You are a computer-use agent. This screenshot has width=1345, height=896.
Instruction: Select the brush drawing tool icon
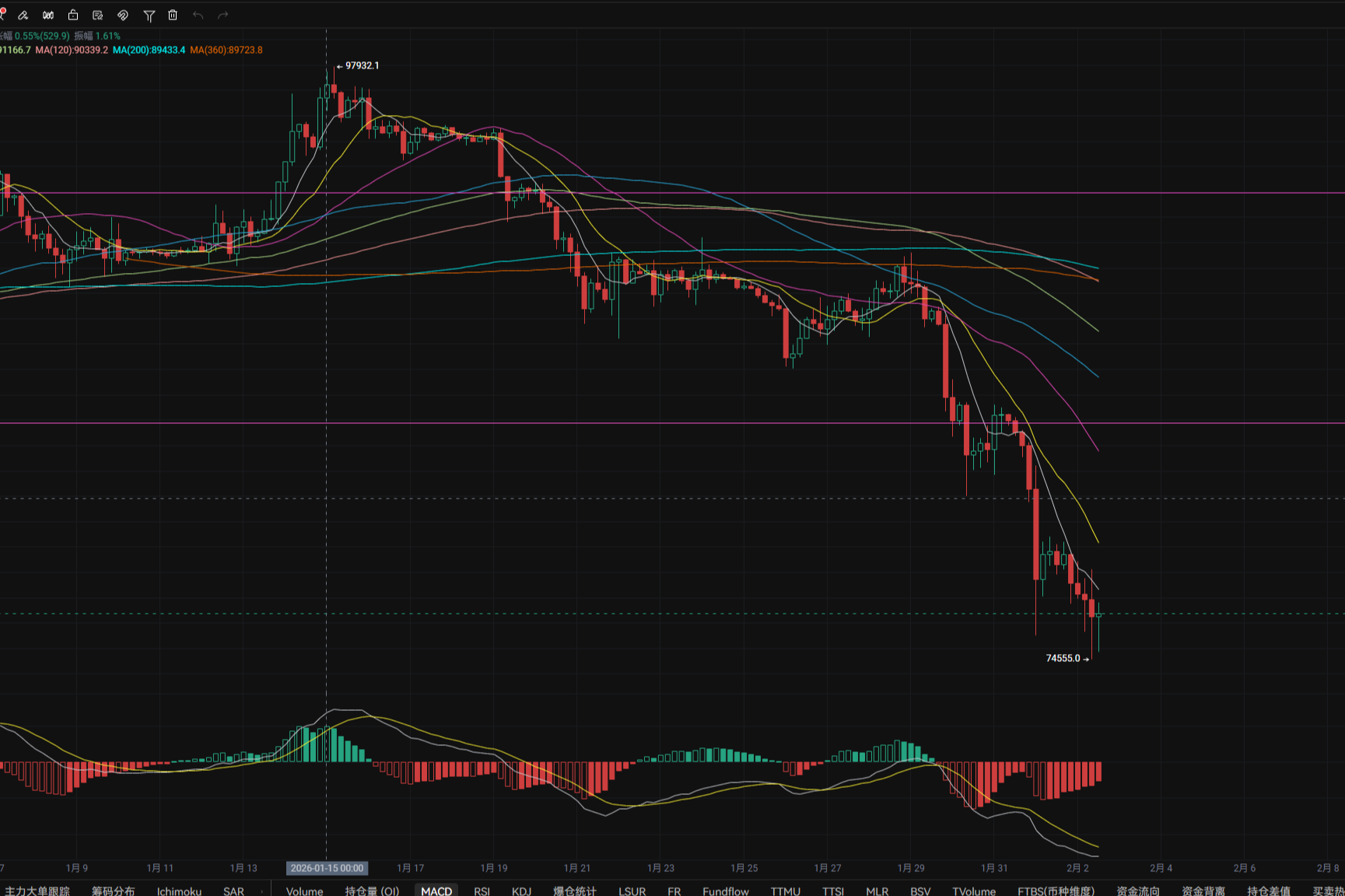pos(23,15)
